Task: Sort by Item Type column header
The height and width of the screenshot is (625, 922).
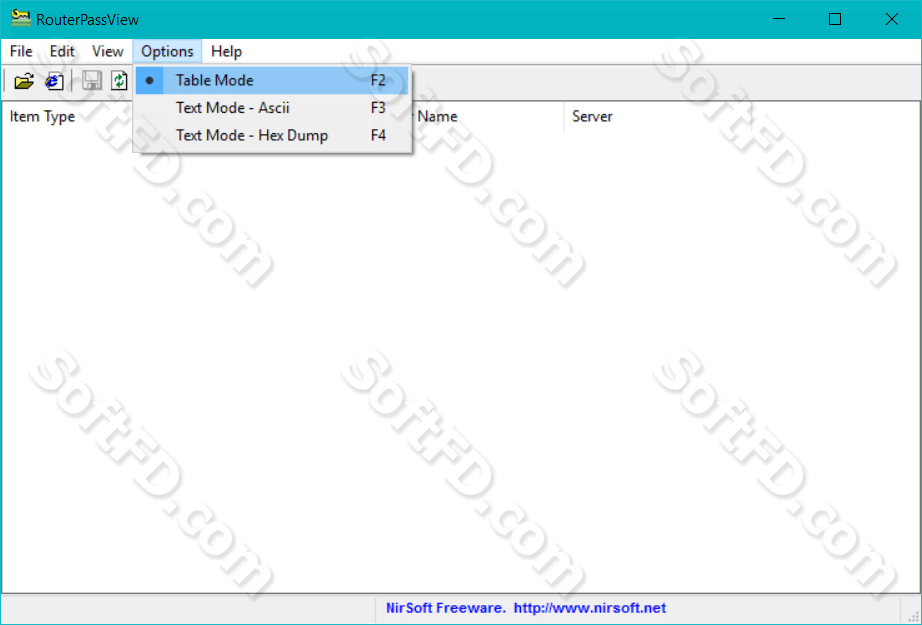Action: tap(42, 116)
